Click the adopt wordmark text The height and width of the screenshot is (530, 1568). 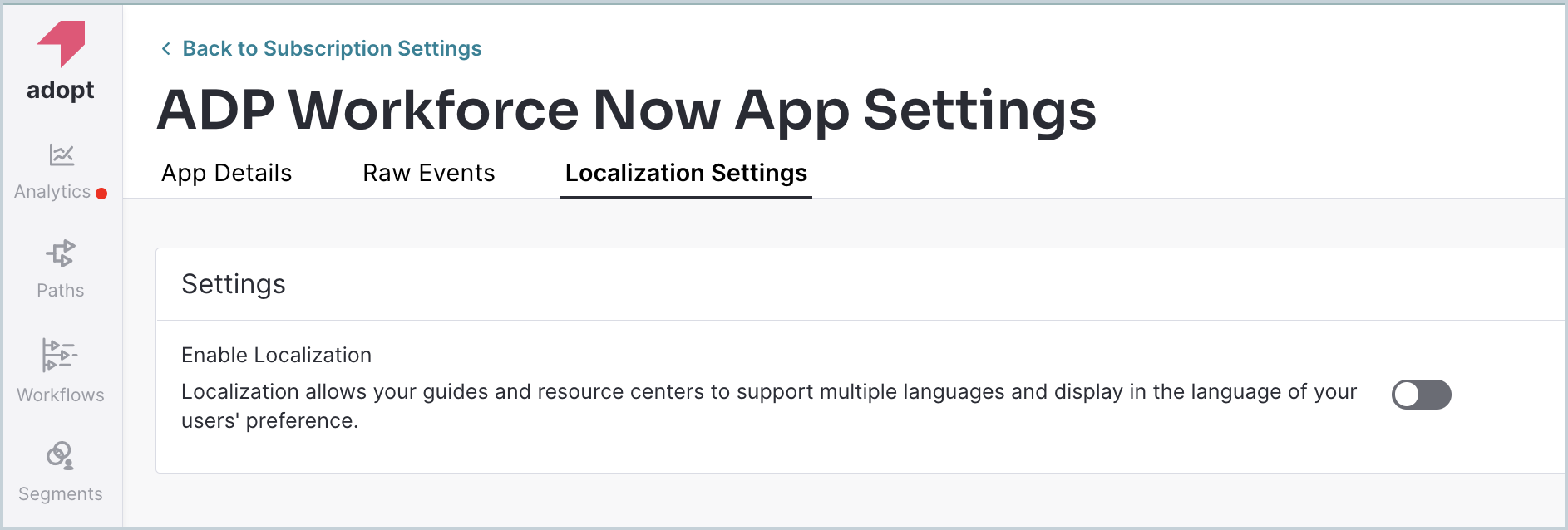click(60, 90)
